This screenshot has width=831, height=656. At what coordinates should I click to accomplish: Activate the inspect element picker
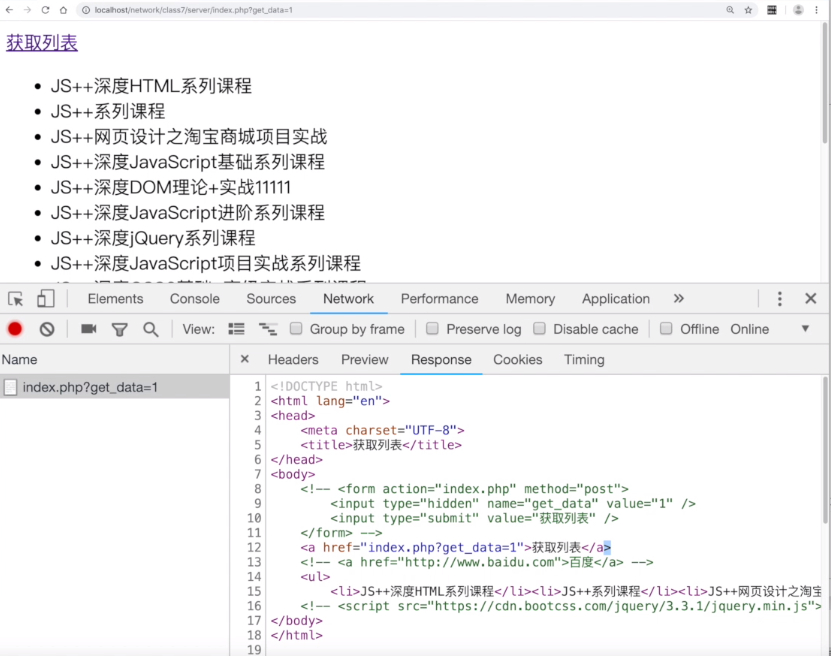16,299
